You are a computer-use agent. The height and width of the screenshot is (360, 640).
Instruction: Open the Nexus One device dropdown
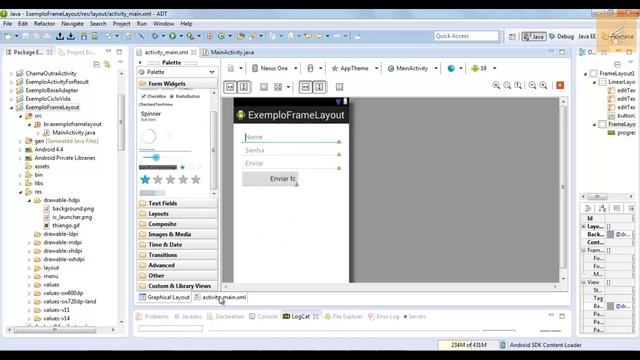click(274, 68)
